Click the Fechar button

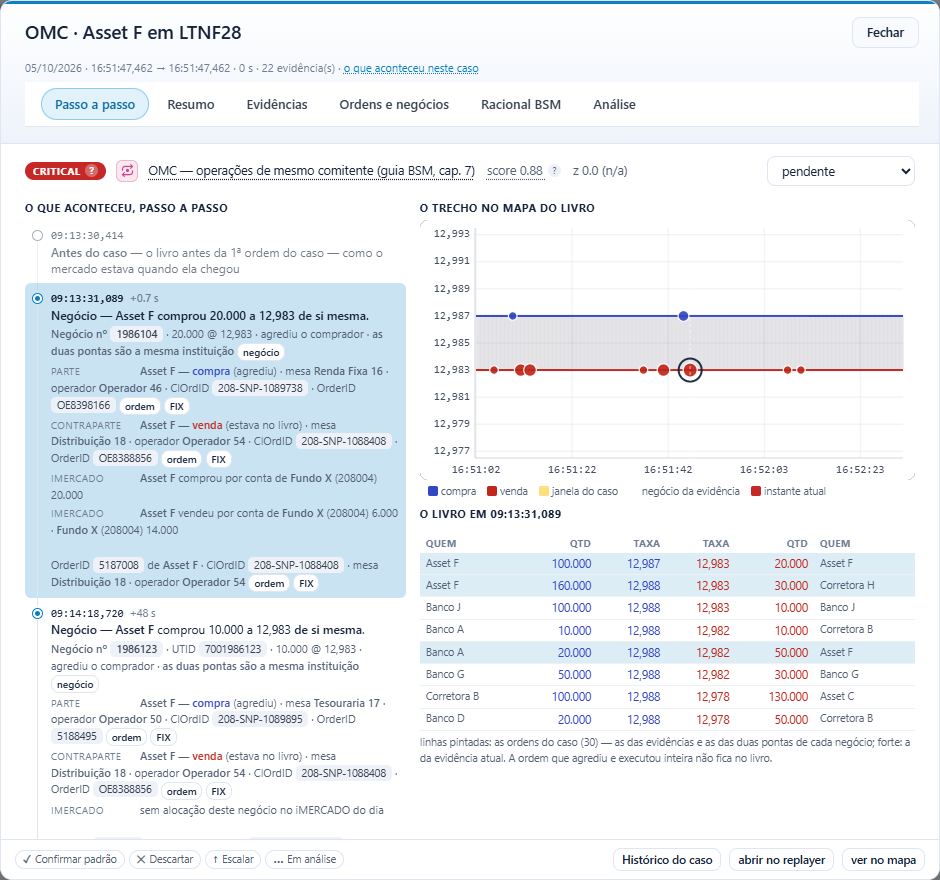(x=885, y=32)
